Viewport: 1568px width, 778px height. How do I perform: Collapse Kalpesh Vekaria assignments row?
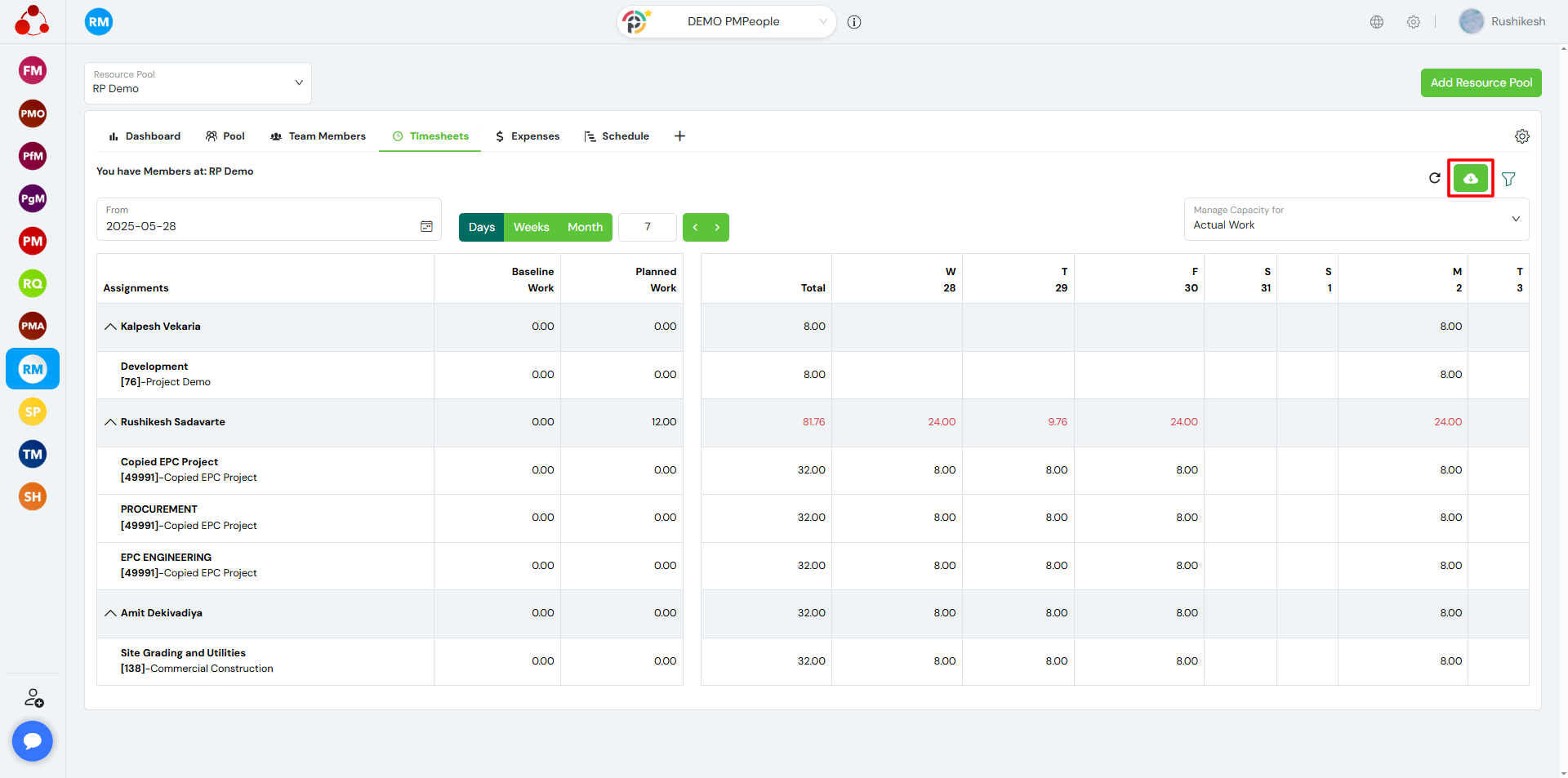click(x=110, y=327)
